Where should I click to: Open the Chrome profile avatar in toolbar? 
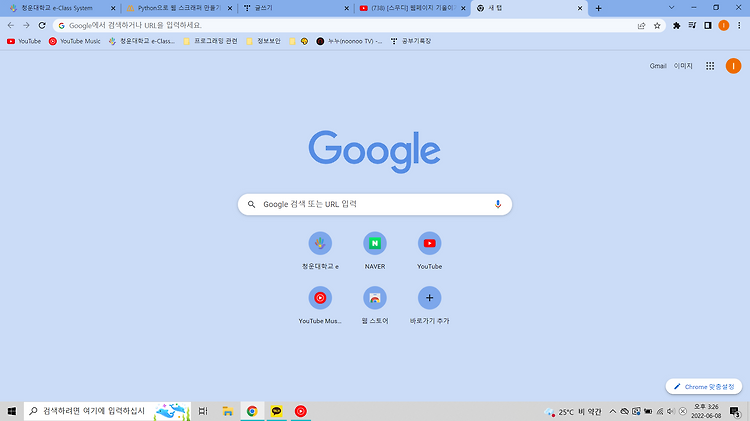pyautogui.click(x=724, y=25)
